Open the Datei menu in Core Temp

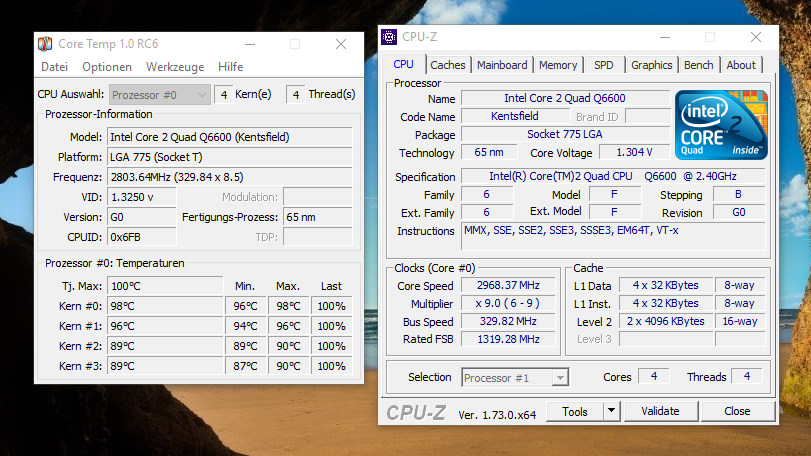54,67
